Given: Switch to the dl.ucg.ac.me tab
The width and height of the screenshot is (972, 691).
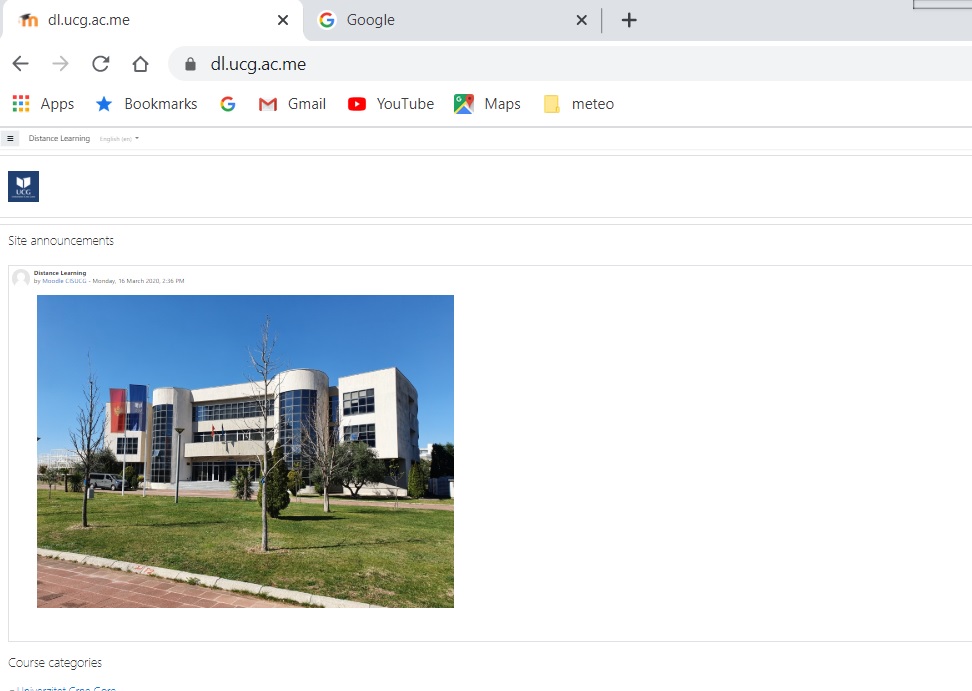Looking at the screenshot, I should click(x=152, y=20).
